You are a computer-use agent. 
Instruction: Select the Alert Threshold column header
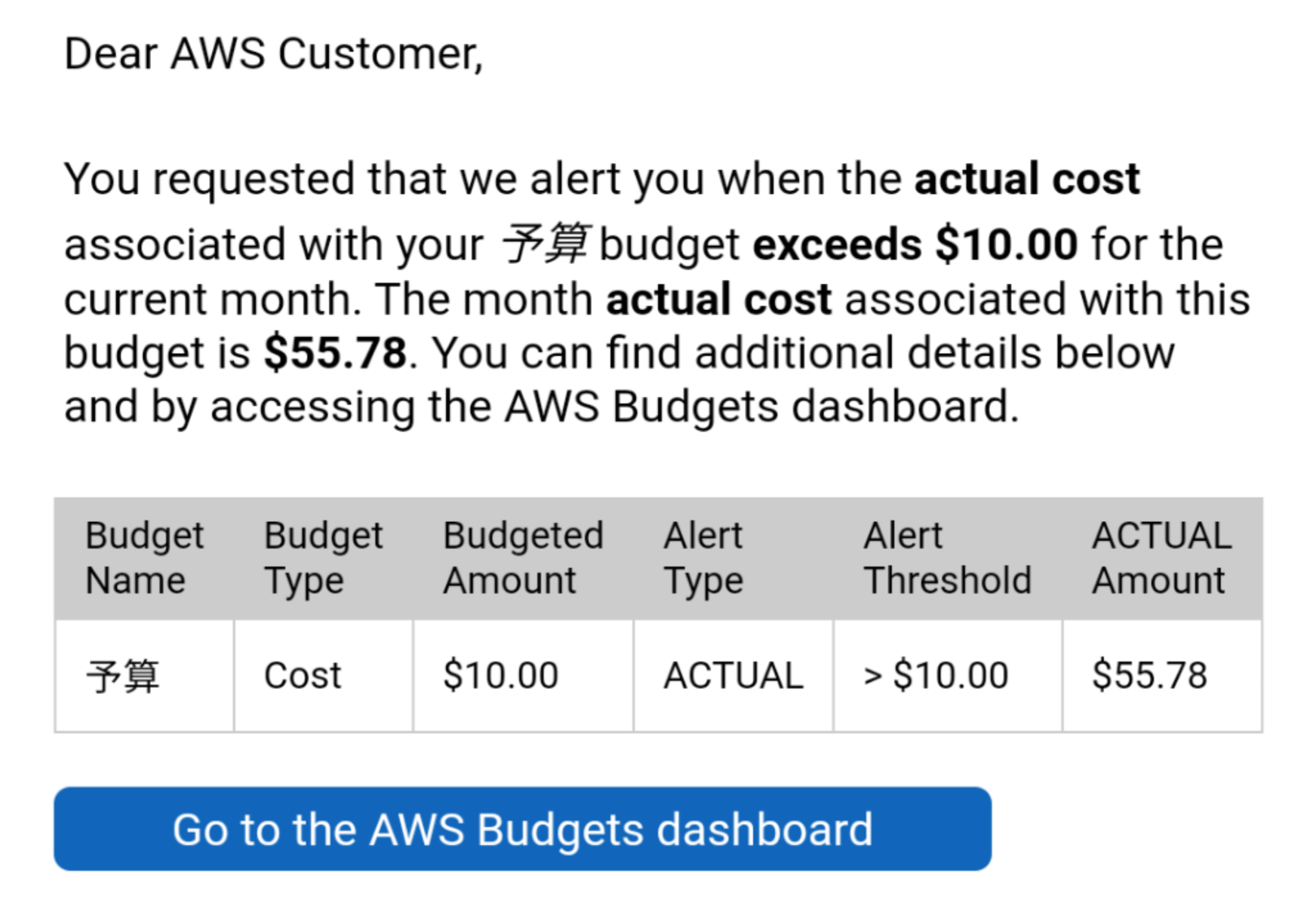coord(948,558)
